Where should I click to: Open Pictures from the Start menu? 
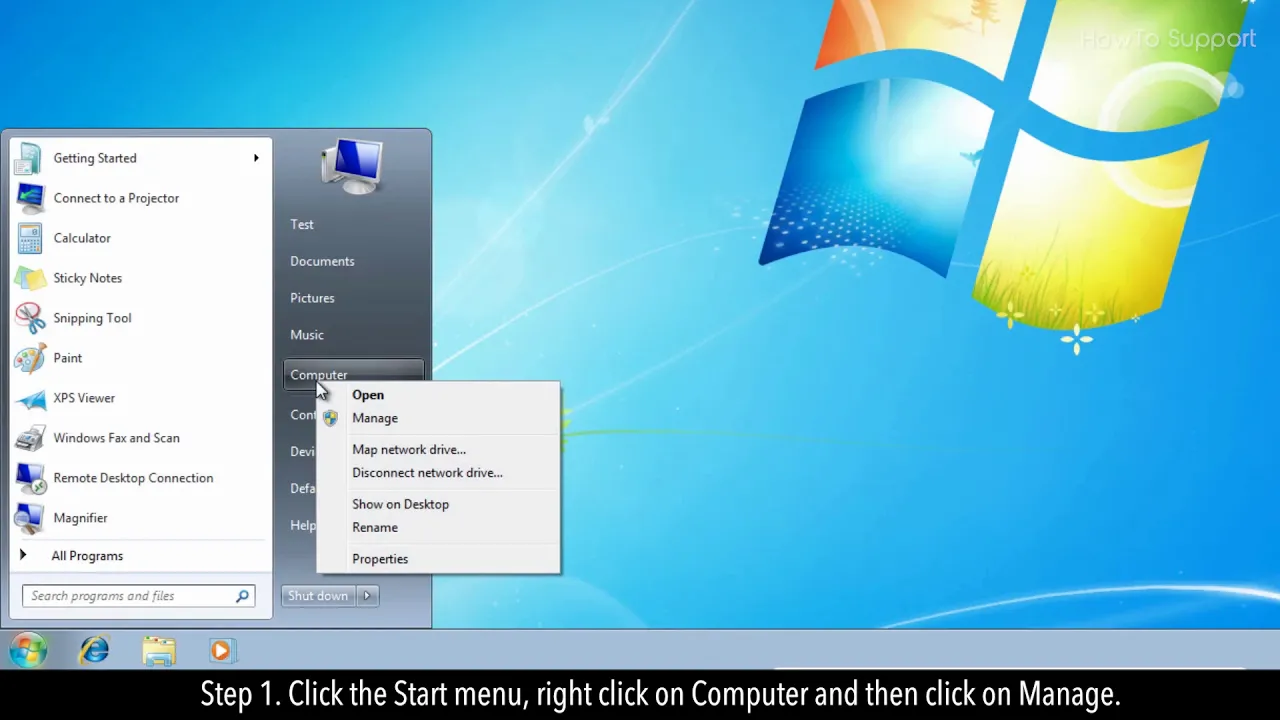click(312, 298)
